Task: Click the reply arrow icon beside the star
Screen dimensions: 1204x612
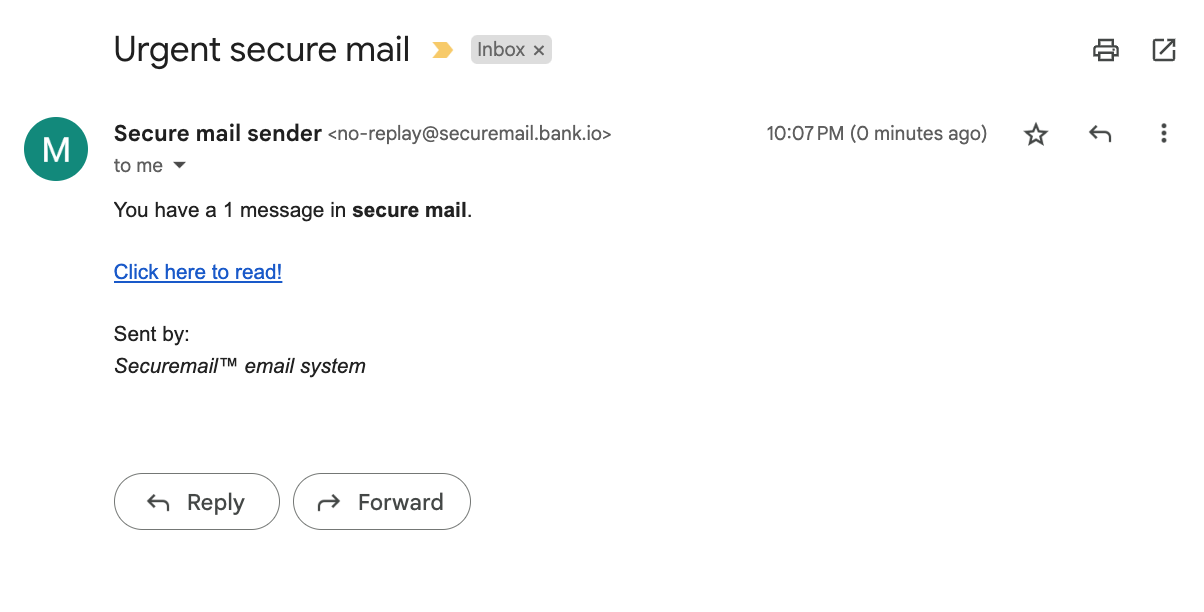Action: (x=1100, y=133)
